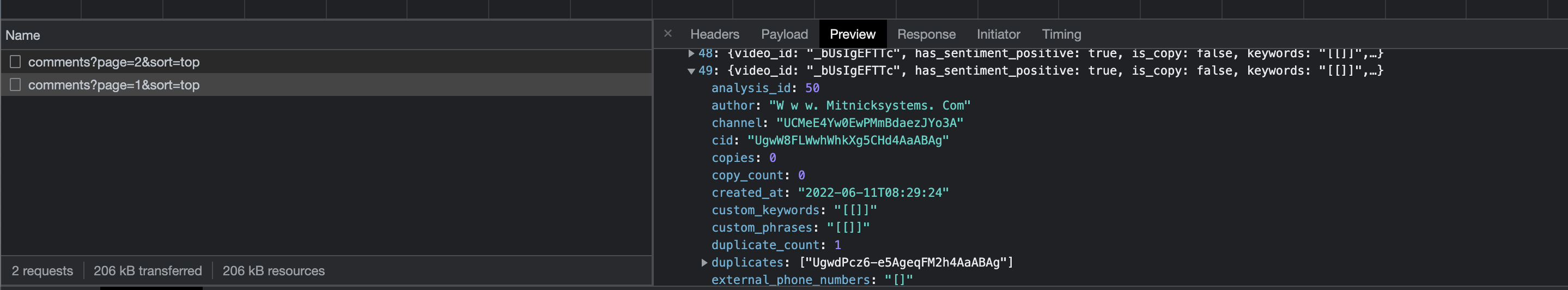Click the analysis_id value 50
Screen dimensions: 1568x290
coord(812,88)
